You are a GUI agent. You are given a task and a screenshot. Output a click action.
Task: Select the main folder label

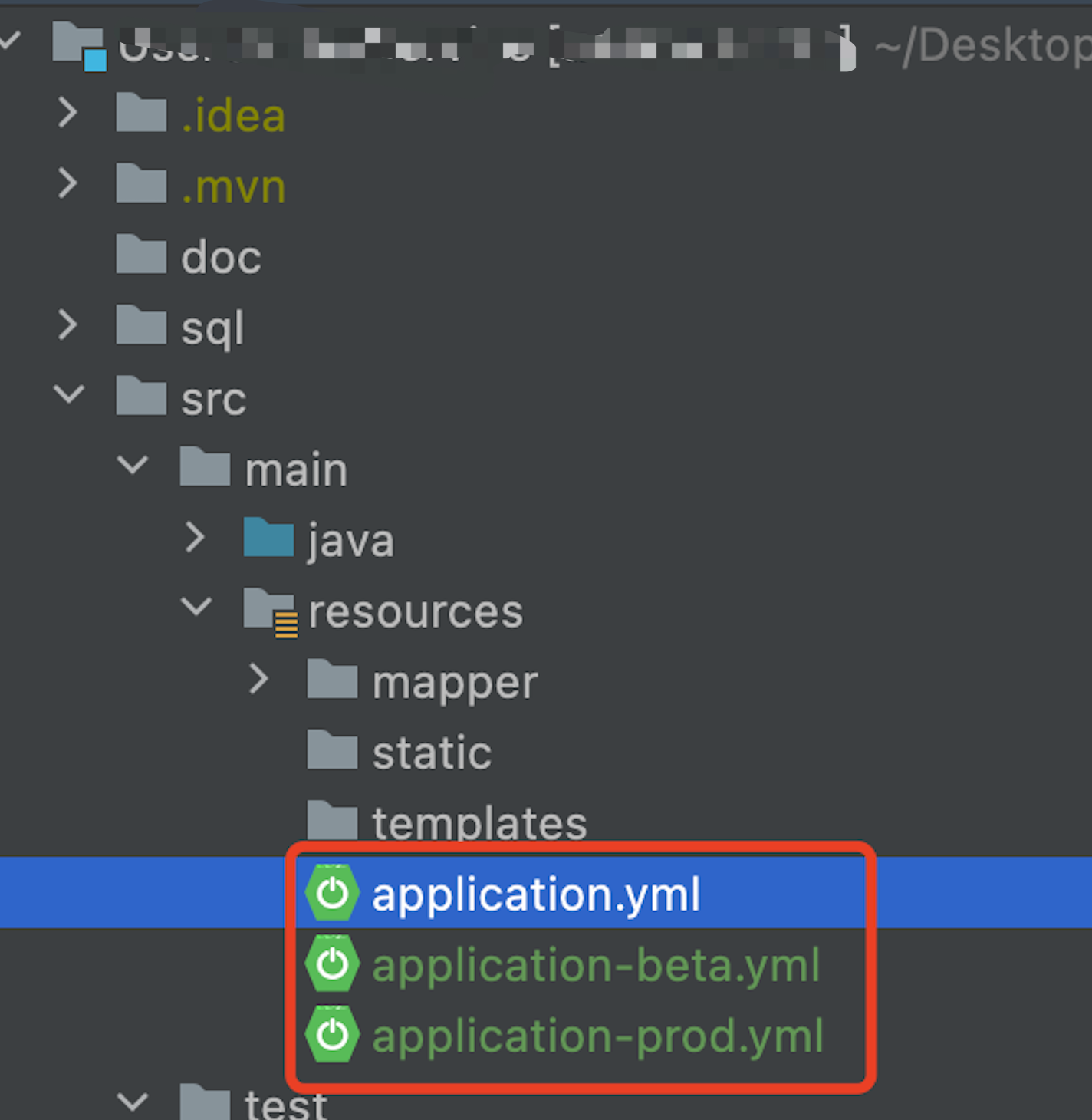[296, 469]
